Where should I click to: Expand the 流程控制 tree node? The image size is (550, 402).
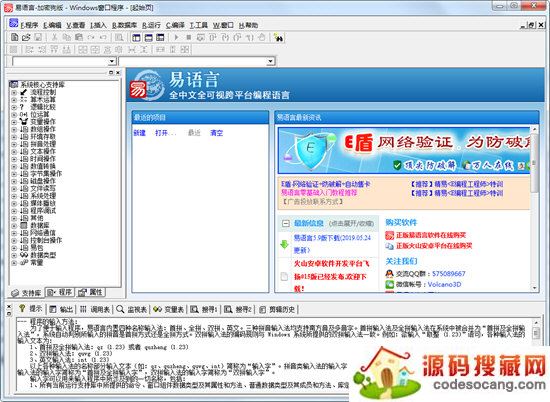[x=14, y=93]
